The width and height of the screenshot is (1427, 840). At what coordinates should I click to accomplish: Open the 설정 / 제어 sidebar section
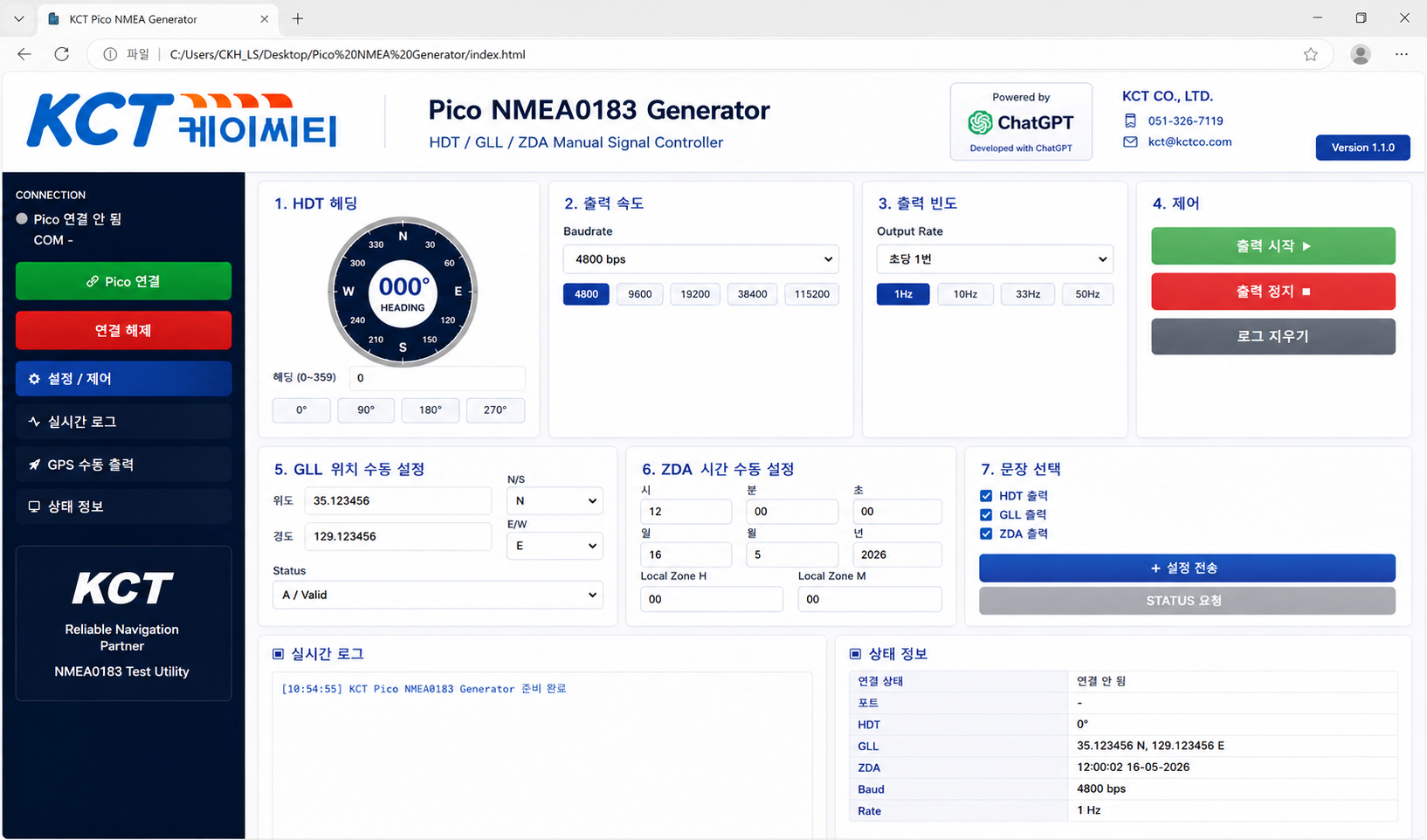pyautogui.click(x=123, y=379)
